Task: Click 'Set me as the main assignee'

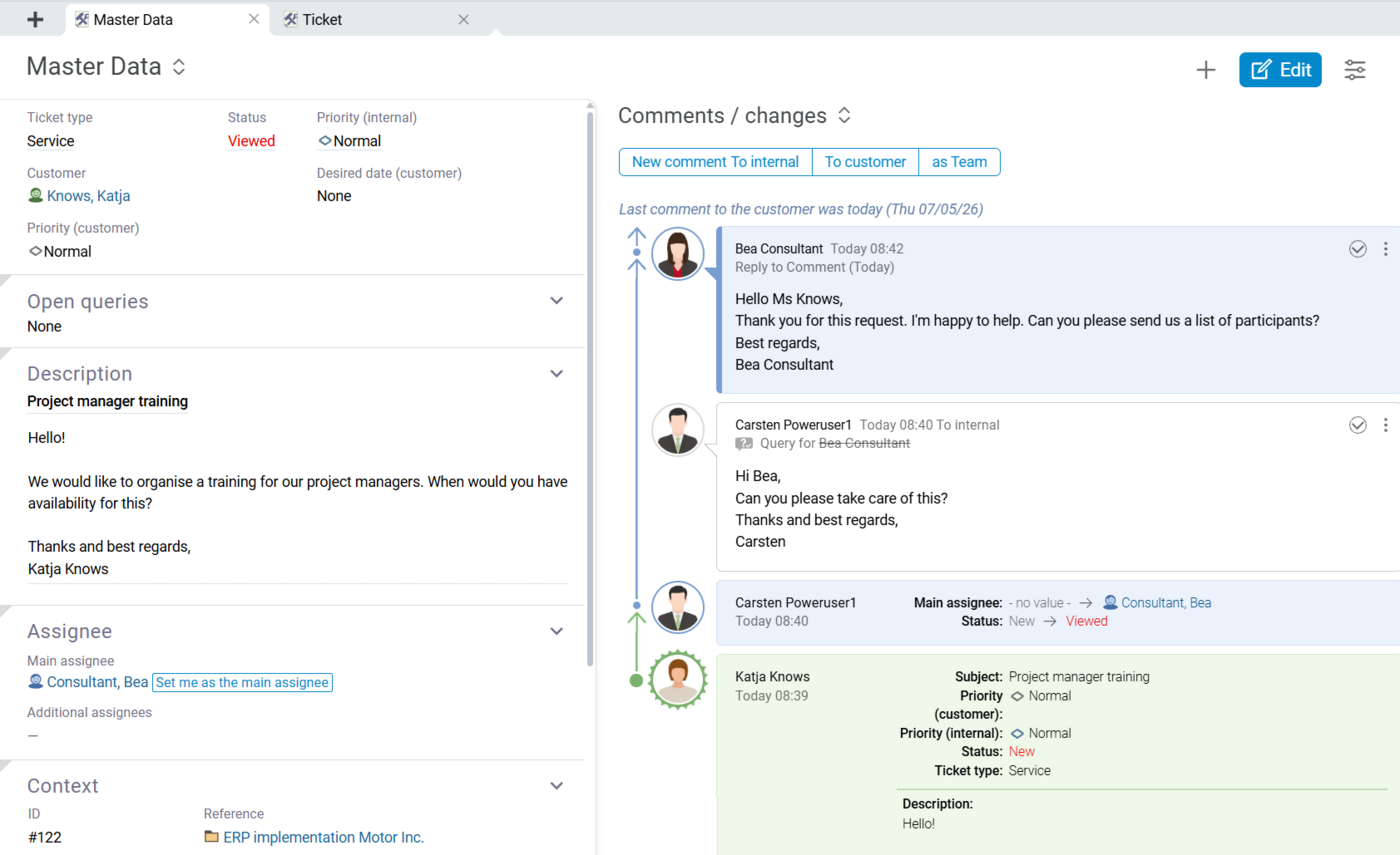Action: click(x=242, y=683)
